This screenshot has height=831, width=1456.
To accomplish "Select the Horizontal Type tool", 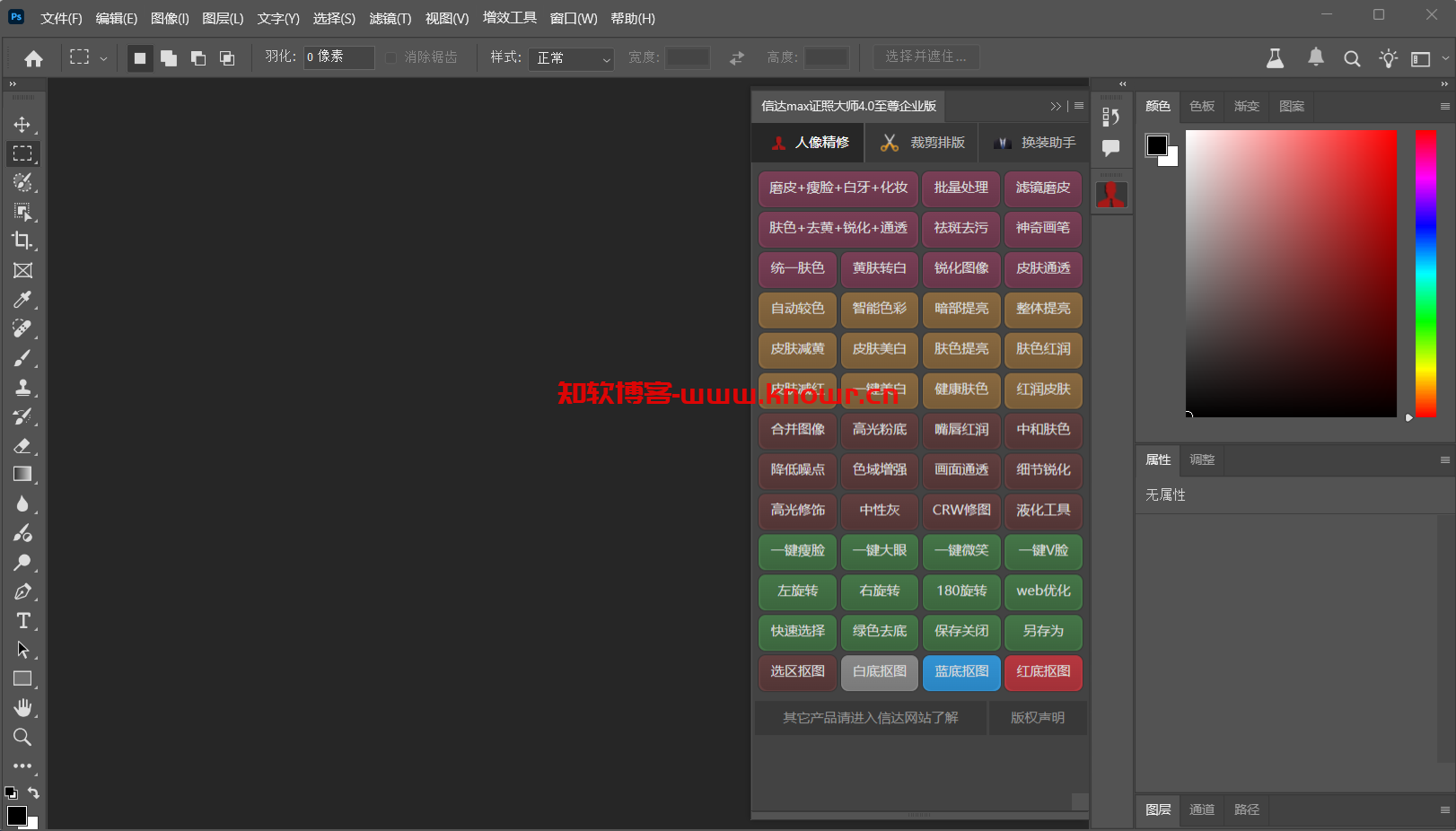I will tap(22, 620).
